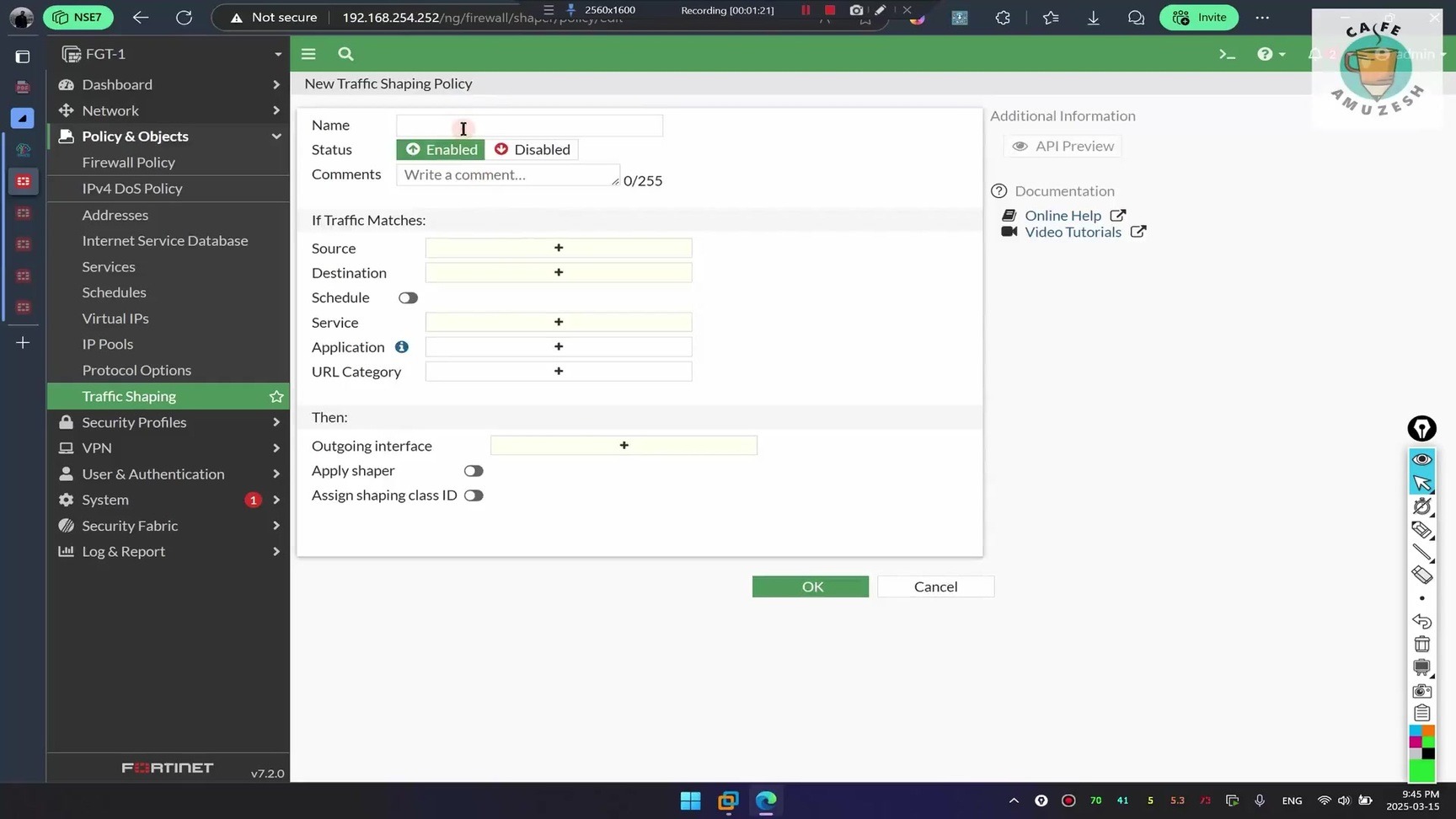1456x819 pixels.
Task: Set Status to Disabled
Action: (x=532, y=149)
